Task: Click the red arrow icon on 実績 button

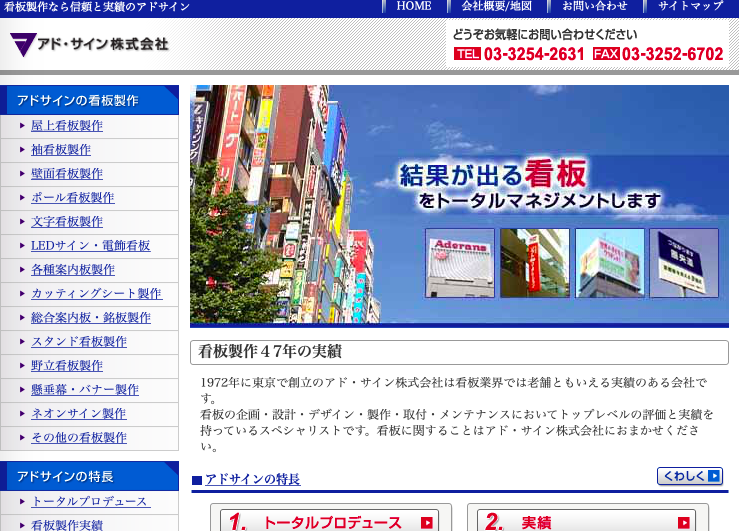Action: click(684, 523)
